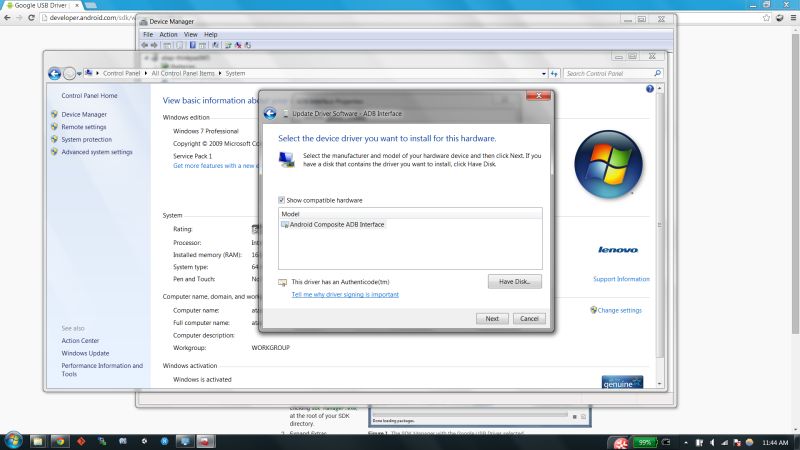Click the back arrow in the Update Driver Software dialog
800x450 pixels.
(270, 114)
